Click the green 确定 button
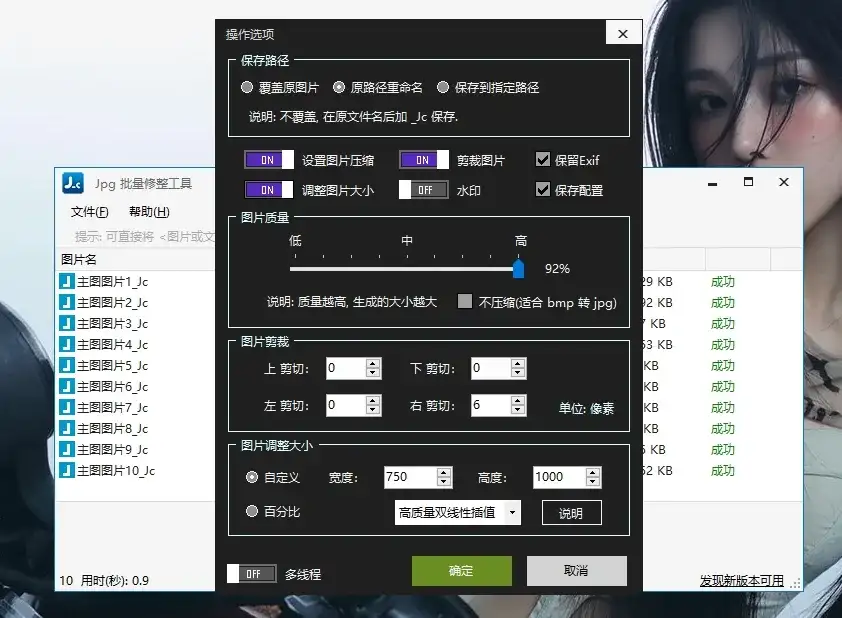Screen dimensions: 842x618 [461, 571]
